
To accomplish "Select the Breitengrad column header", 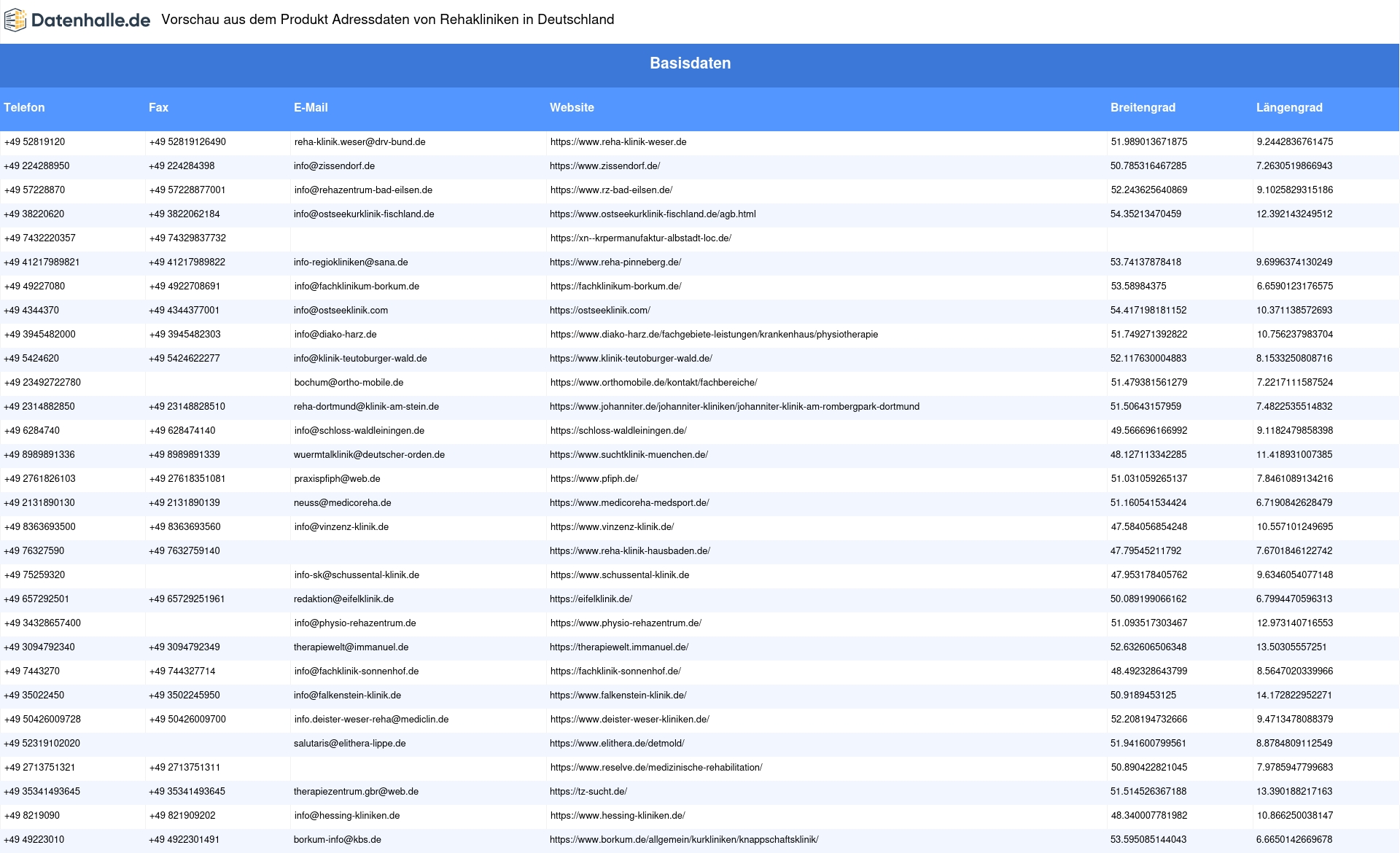I will 1143,108.
